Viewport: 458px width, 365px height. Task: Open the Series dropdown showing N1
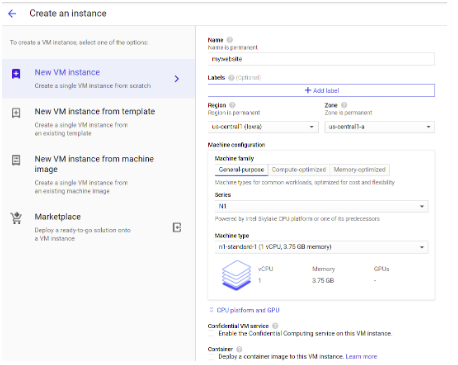coord(322,206)
